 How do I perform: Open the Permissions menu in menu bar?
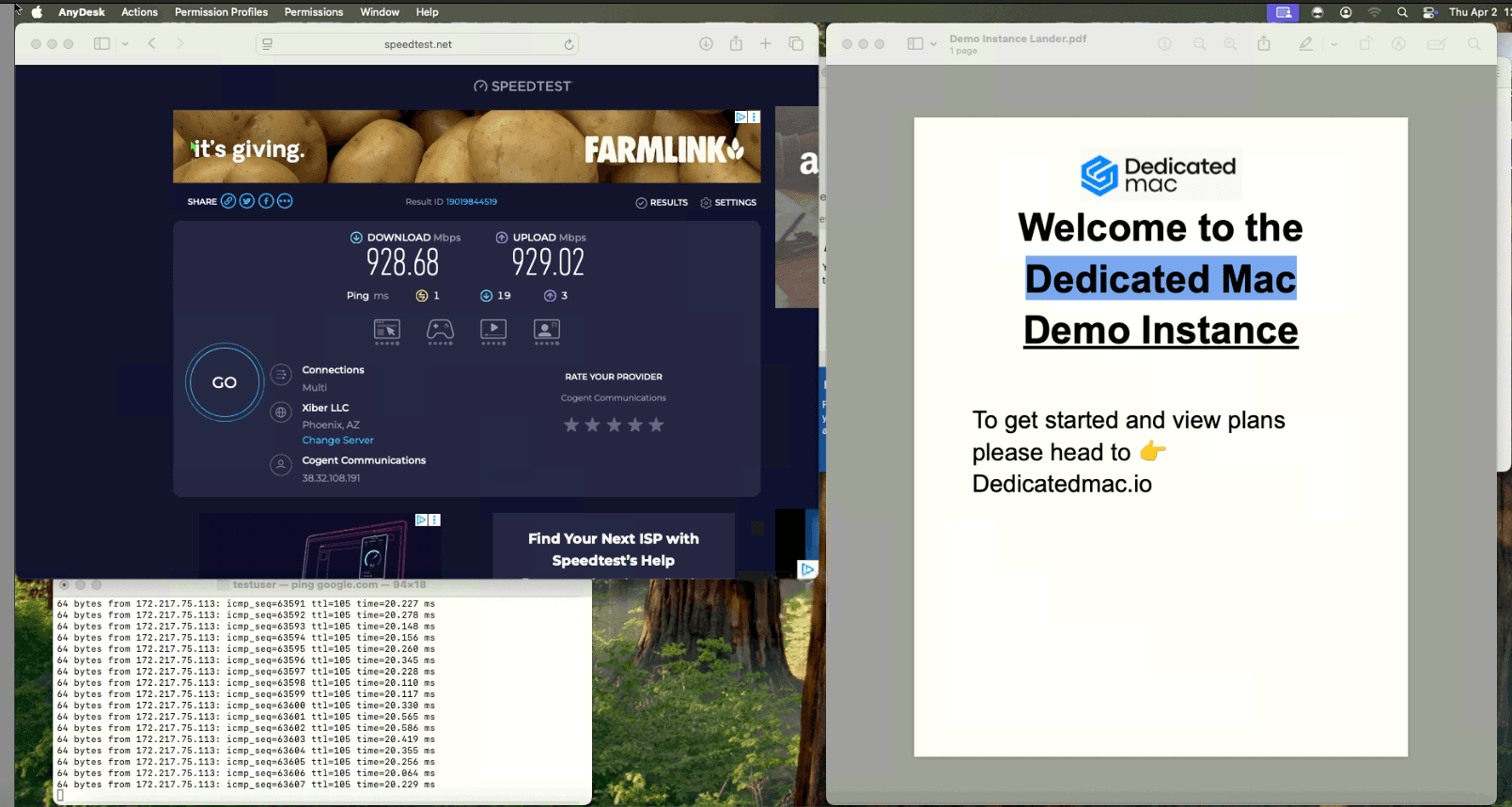[314, 12]
